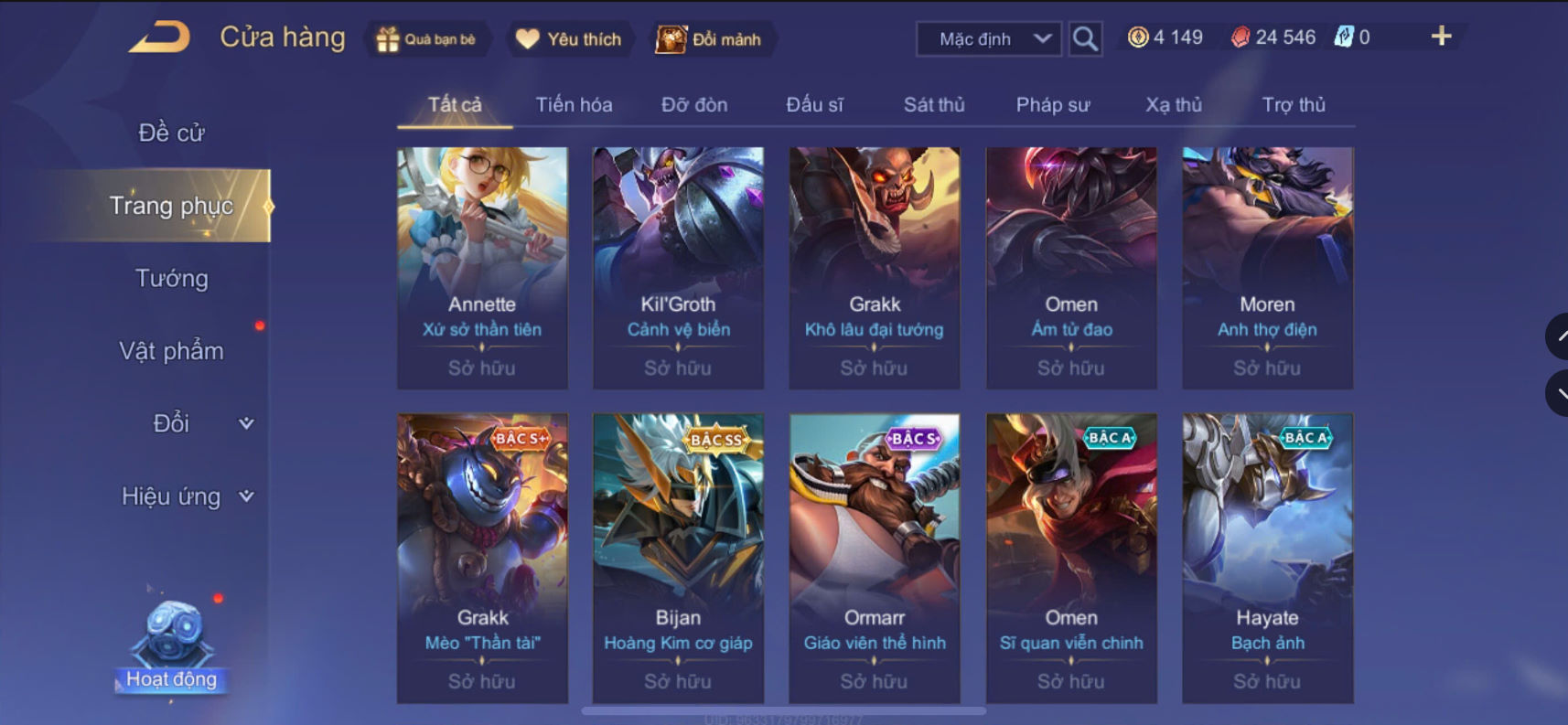Open the Mặc định sort dropdown
Viewport: 1568px width, 725px height.
[x=989, y=39]
